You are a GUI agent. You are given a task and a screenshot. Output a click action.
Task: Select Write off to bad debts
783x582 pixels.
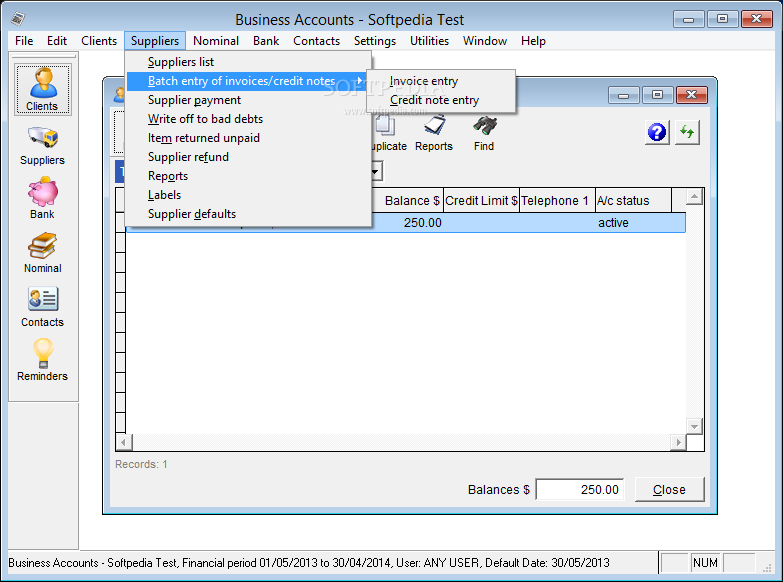pos(248,119)
